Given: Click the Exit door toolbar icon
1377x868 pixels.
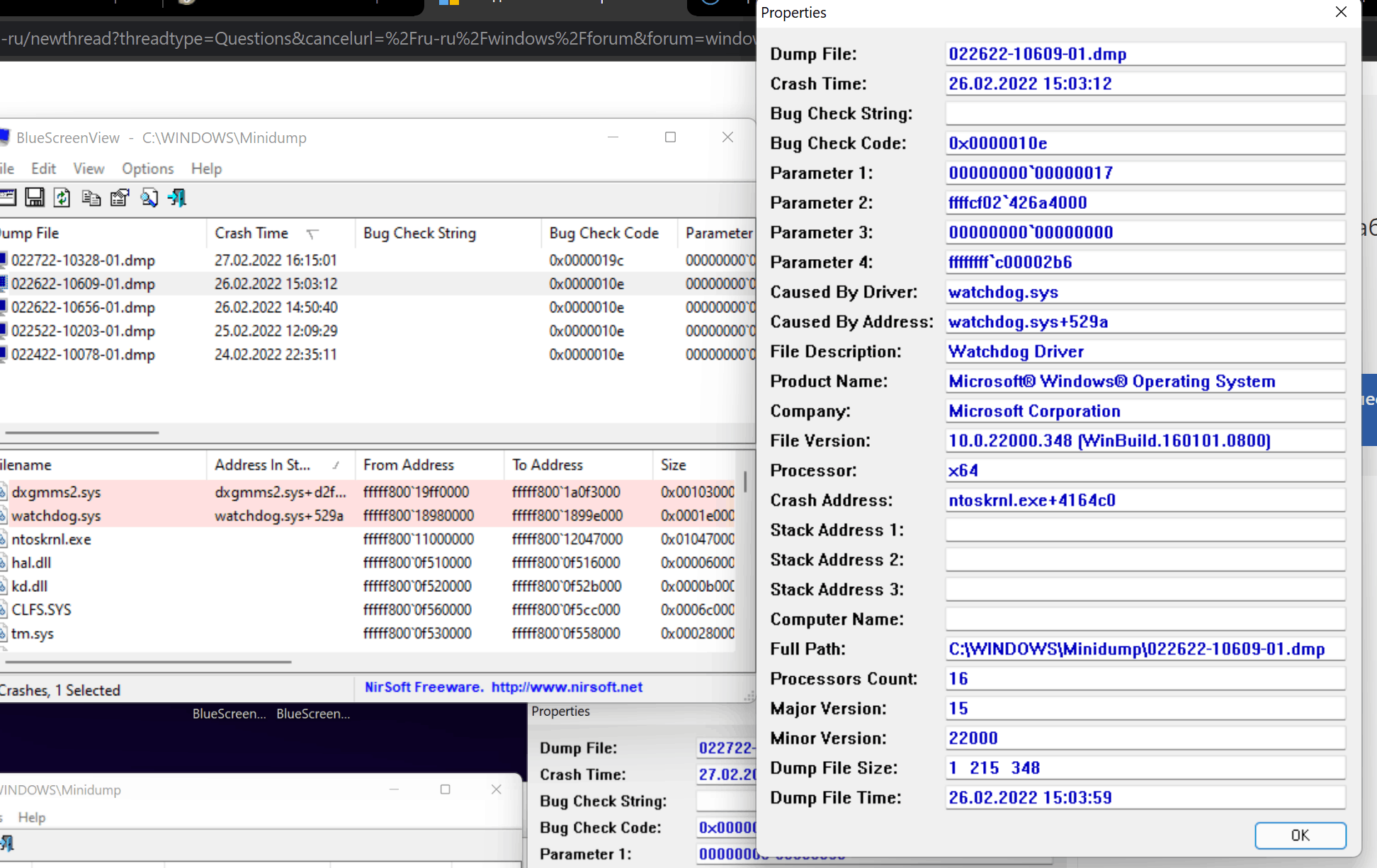Looking at the screenshot, I should (177, 198).
